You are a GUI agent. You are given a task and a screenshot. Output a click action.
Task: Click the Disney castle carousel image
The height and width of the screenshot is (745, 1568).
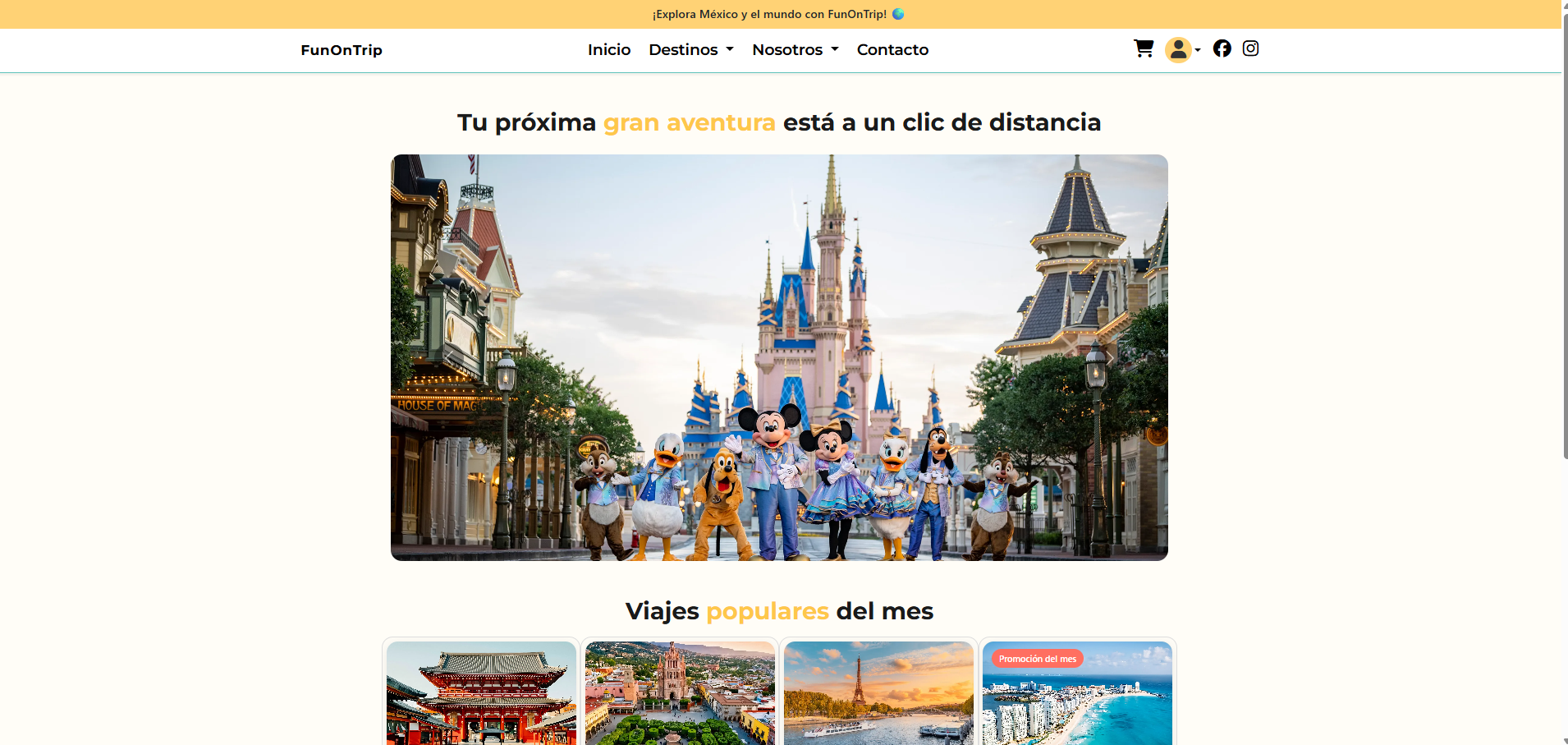click(x=779, y=357)
